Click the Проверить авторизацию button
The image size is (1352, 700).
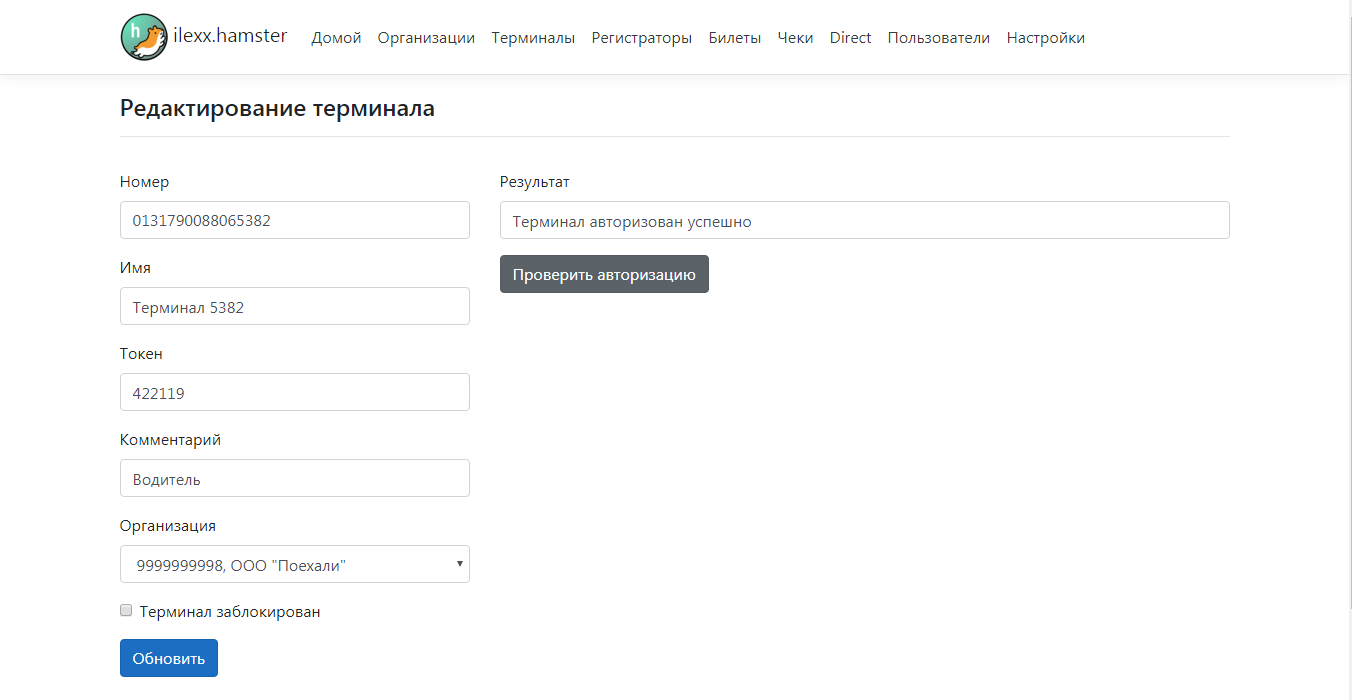coord(604,274)
